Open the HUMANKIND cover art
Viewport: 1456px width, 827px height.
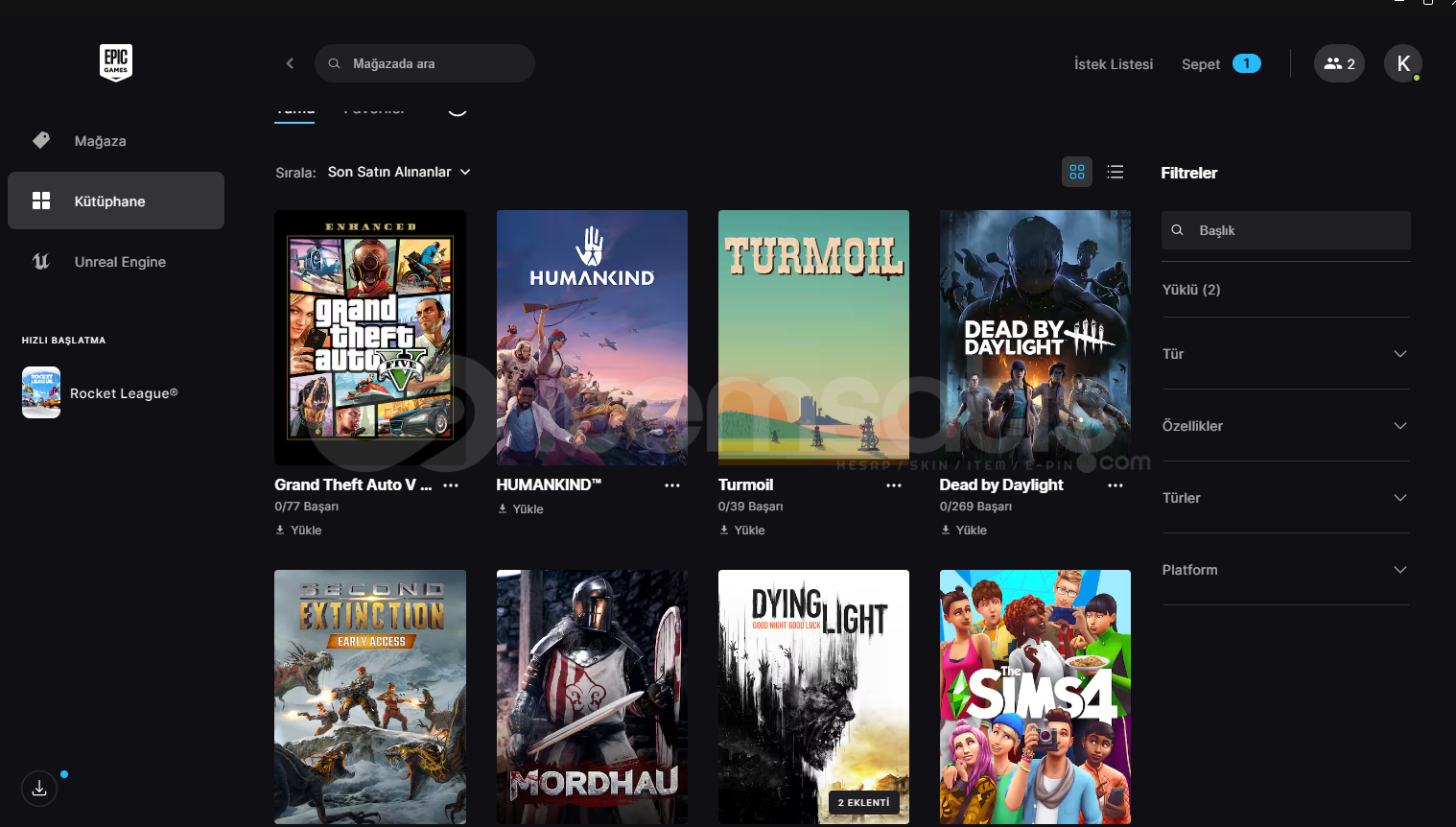tap(592, 338)
